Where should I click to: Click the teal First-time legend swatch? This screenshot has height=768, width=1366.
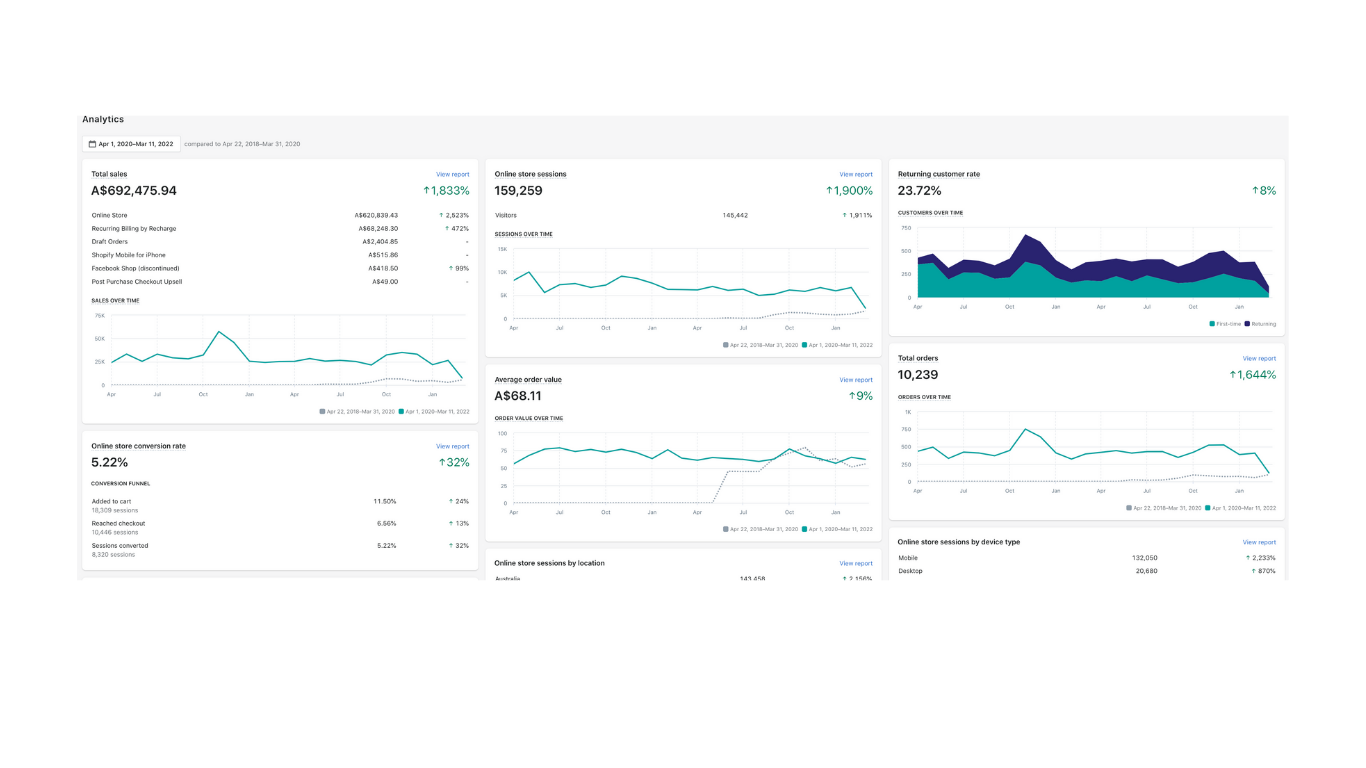click(1212, 324)
